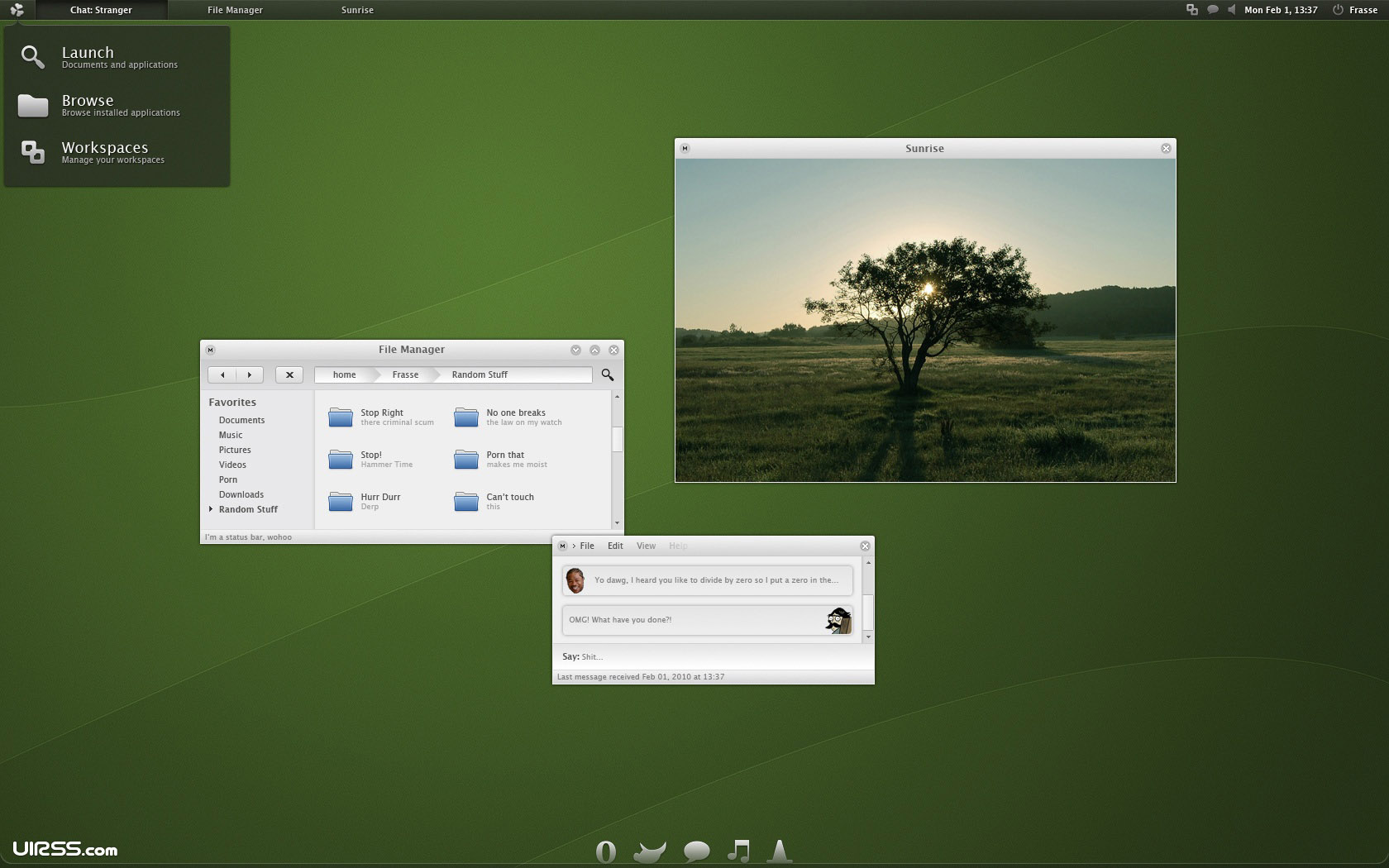The image size is (1389, 868).
Task: Toggle the volume speaker icon
Action: [1232, 10]
